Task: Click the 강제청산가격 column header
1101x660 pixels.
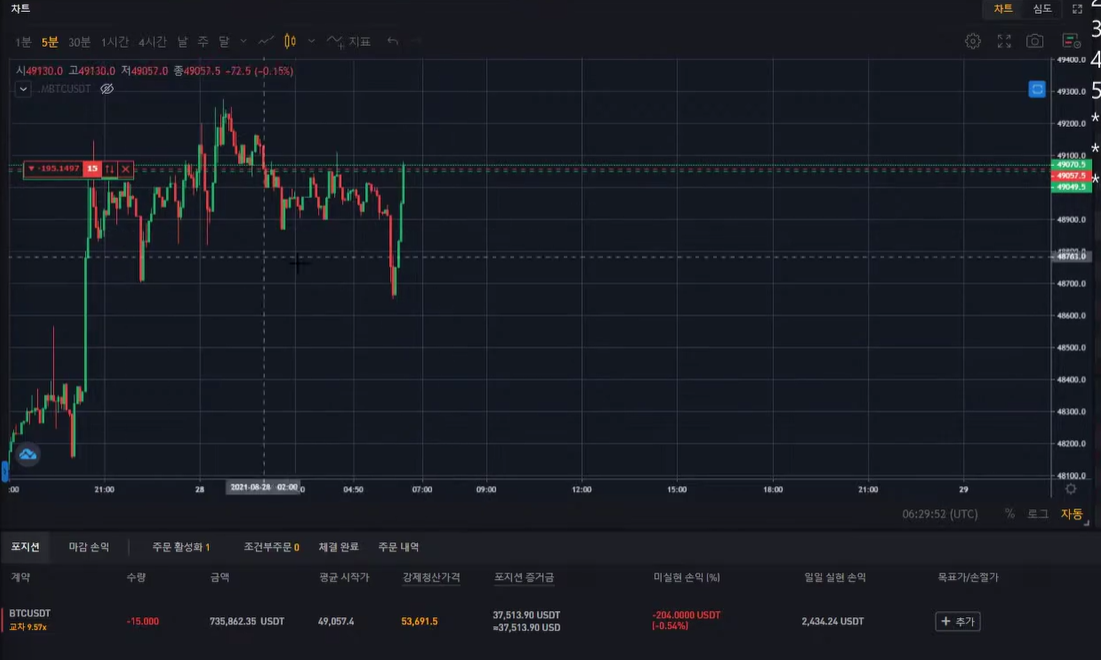Action: coord(431,577)
